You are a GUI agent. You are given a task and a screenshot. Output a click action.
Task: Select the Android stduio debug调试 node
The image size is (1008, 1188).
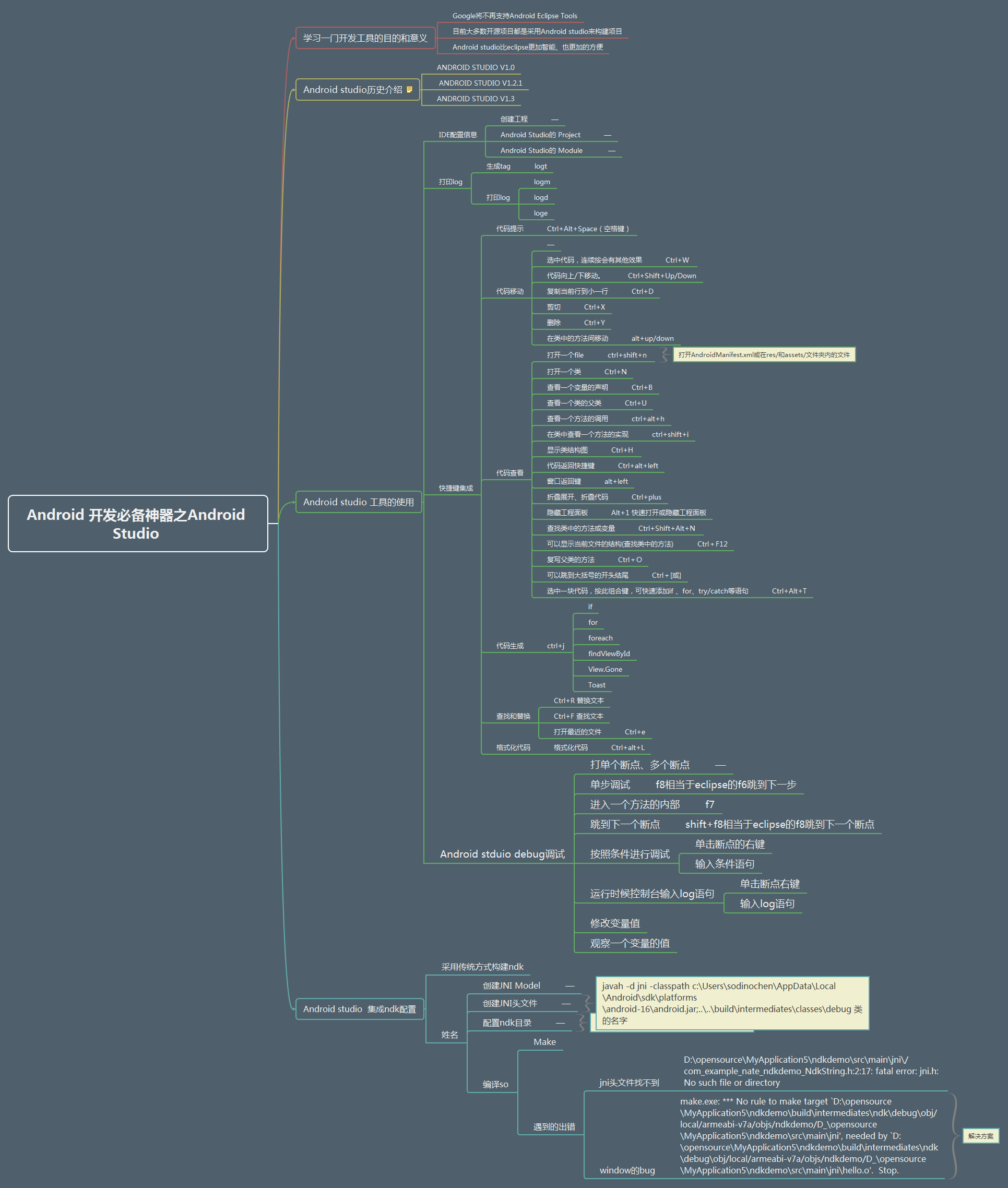(x=502, y=854)
